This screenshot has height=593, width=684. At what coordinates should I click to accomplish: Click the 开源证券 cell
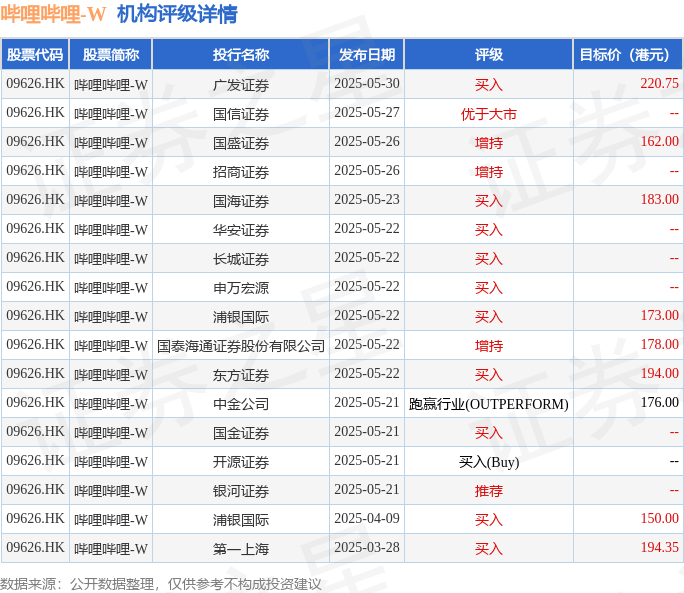[241, 462]
